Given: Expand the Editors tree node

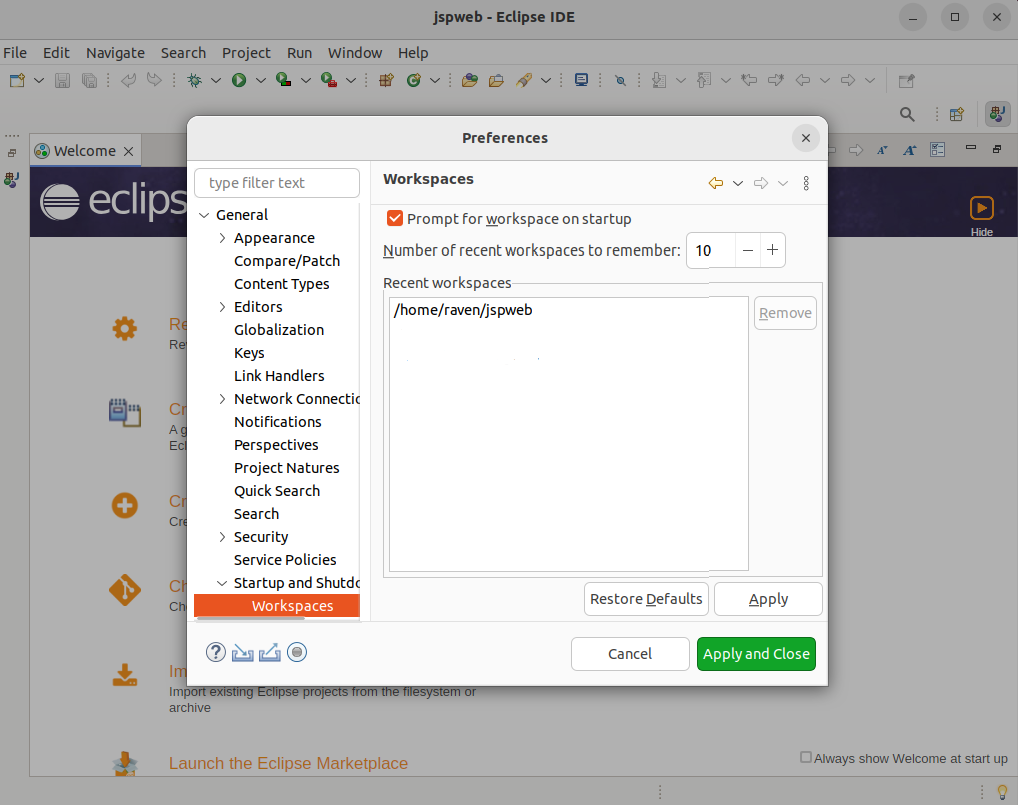Looking at the screenshot, I should 222,307.
